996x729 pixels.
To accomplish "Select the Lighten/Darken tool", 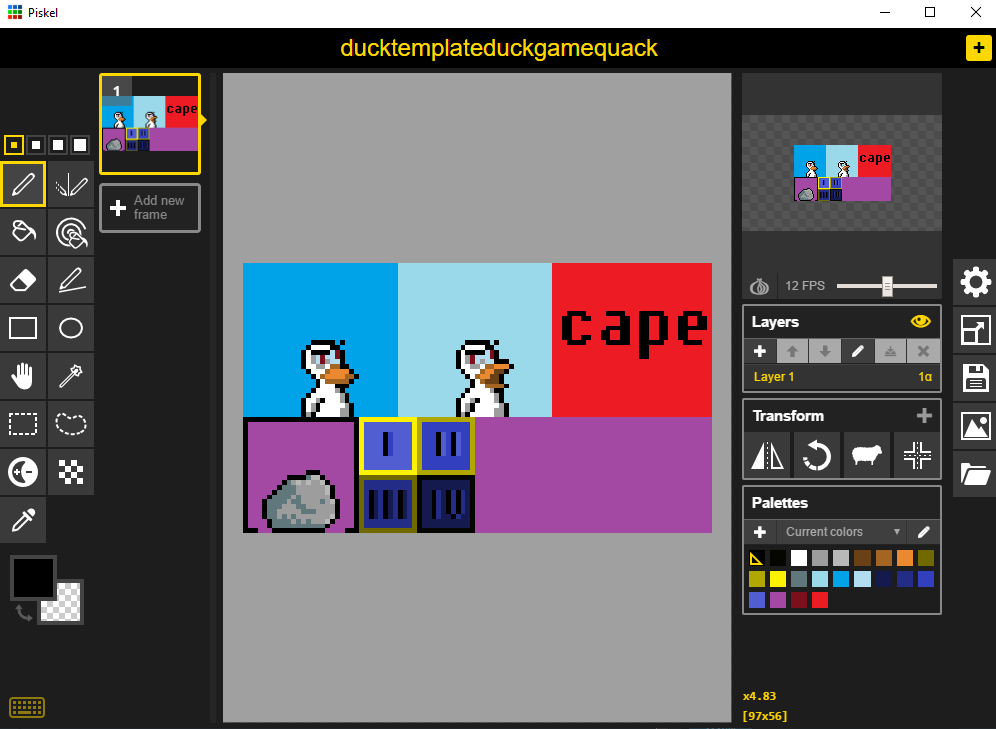I will (23, 472).
